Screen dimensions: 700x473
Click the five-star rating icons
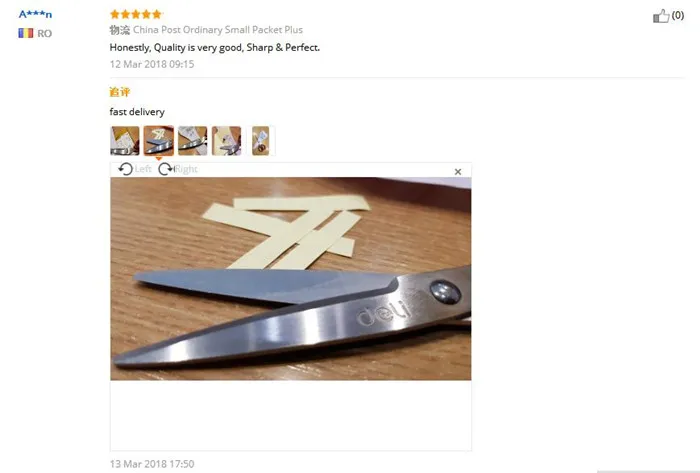(x=136, y=14)
